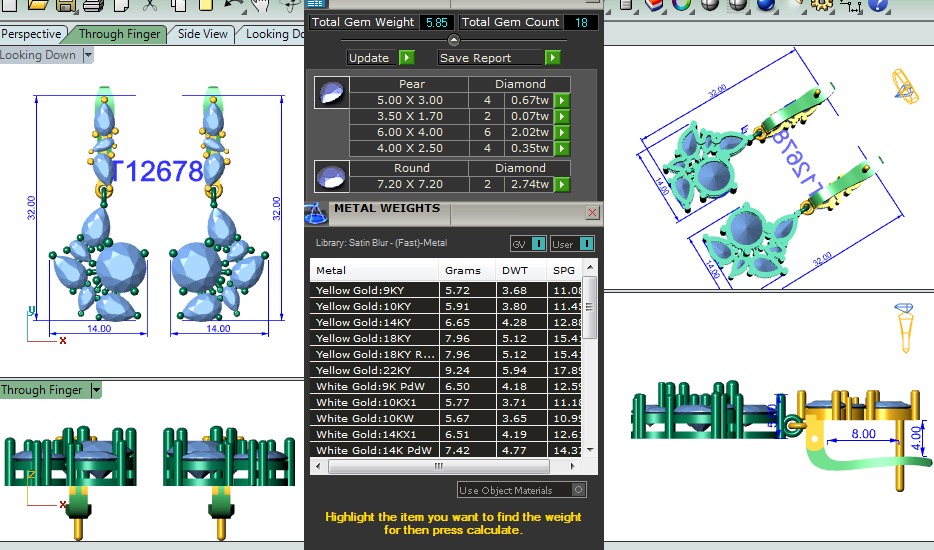Click the Undo arrow icon

(233, 5)
